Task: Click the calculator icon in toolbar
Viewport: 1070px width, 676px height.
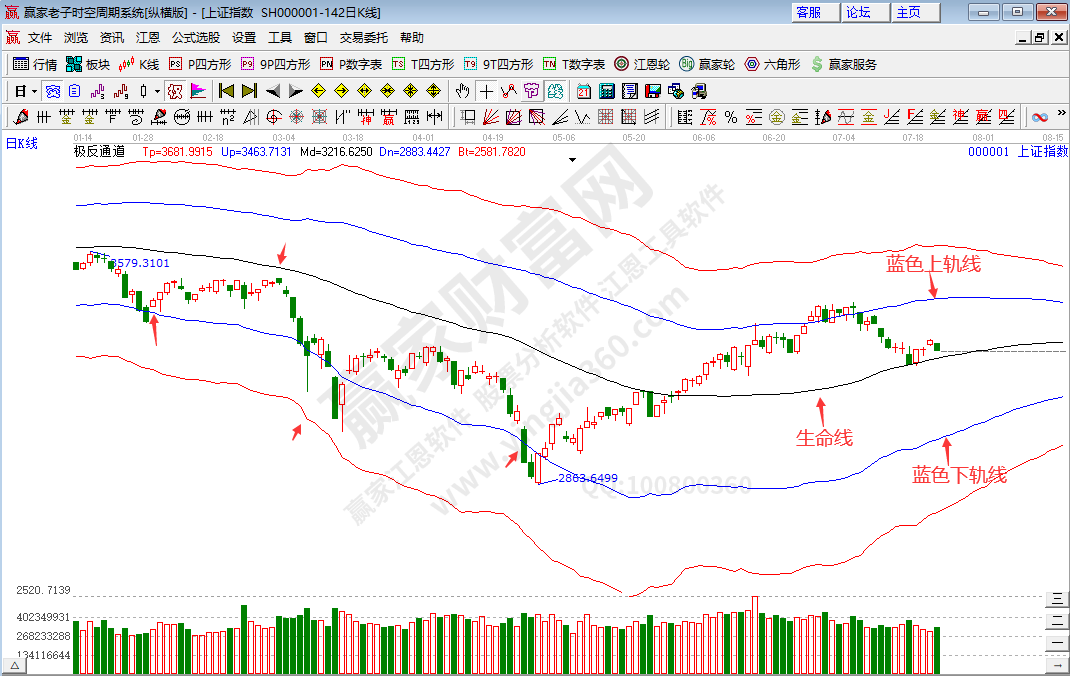Action: (x=606, y=91)
